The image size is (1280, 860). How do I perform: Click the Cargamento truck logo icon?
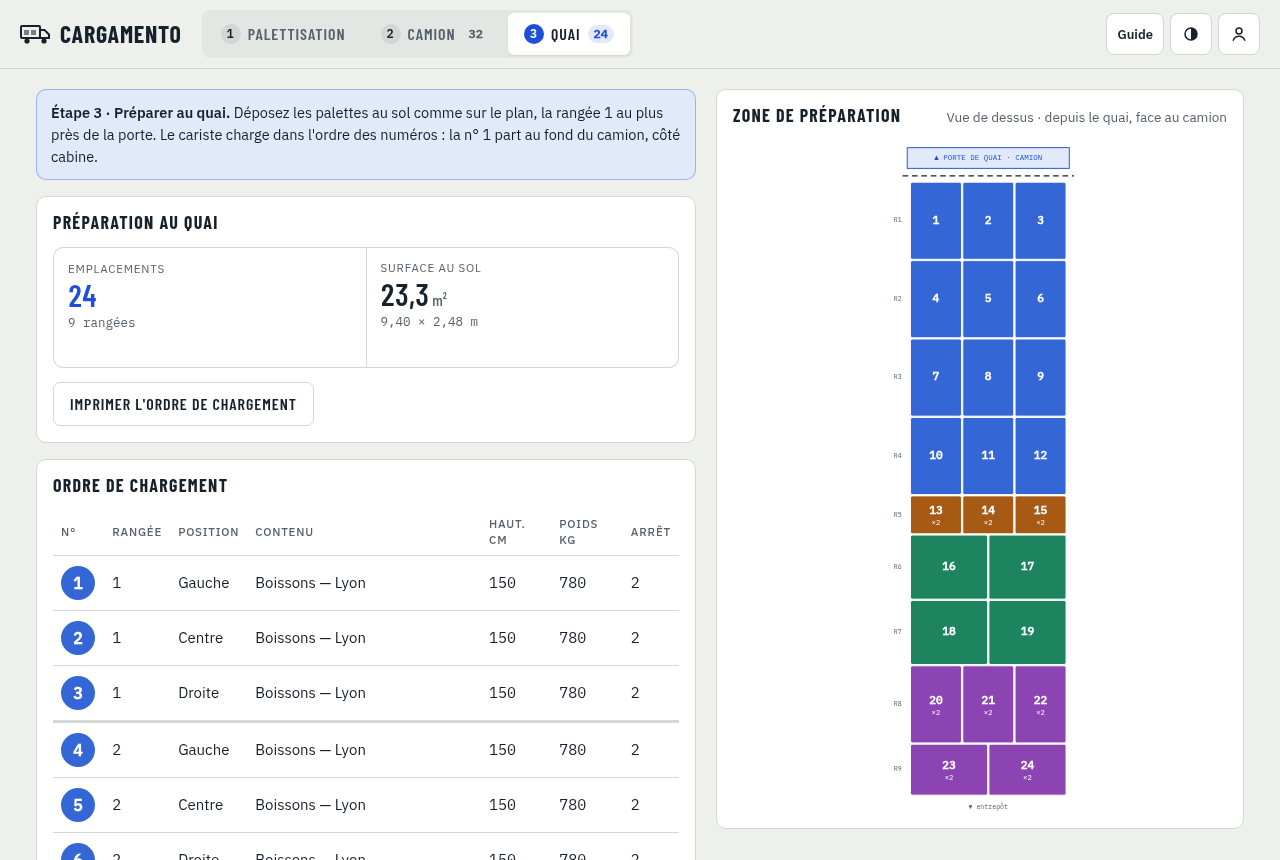pyautogui.click(x=35, y=34)
